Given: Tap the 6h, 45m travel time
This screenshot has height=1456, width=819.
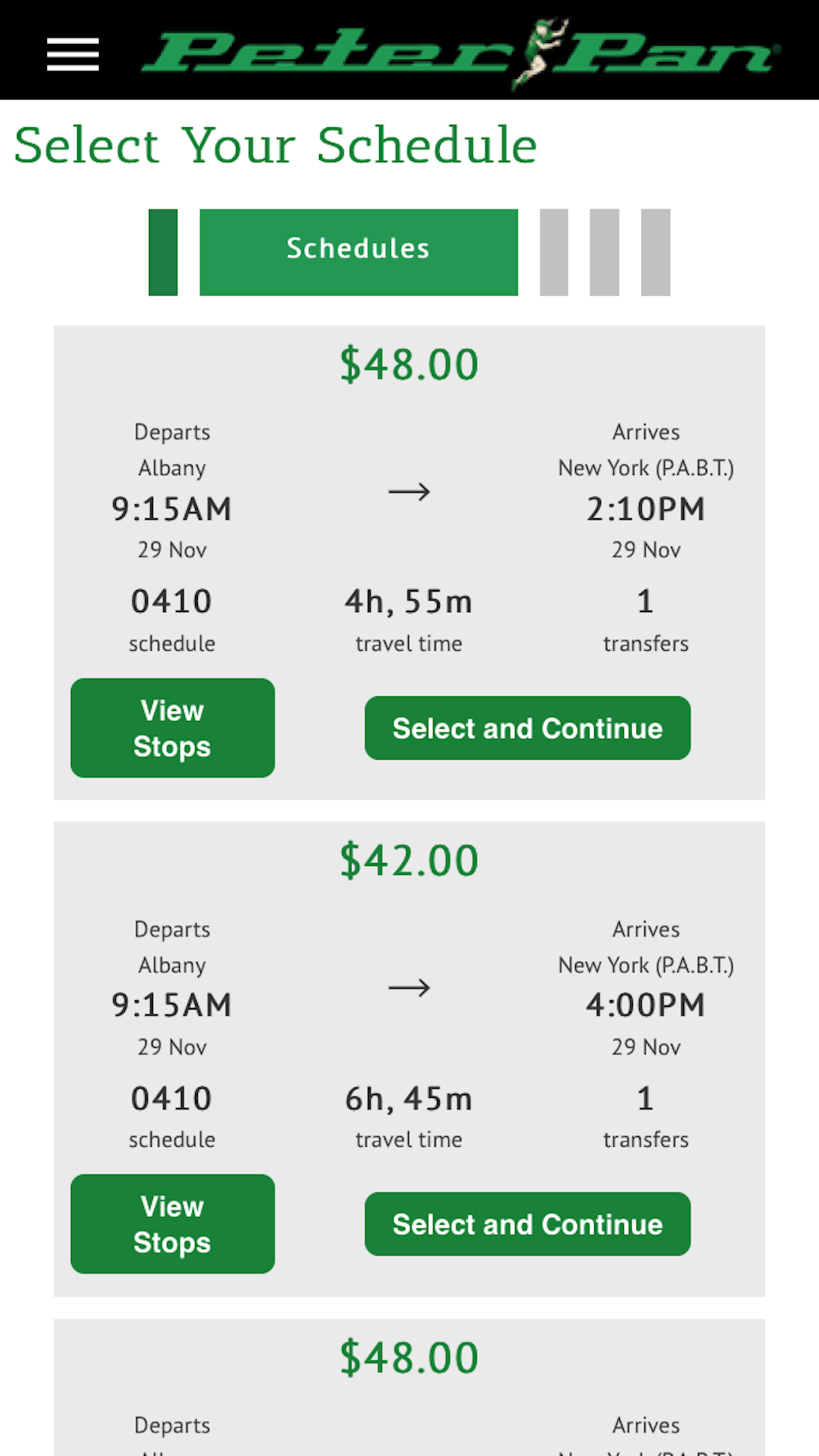Looking at the screenshot, I should (x=409, y=1099).
